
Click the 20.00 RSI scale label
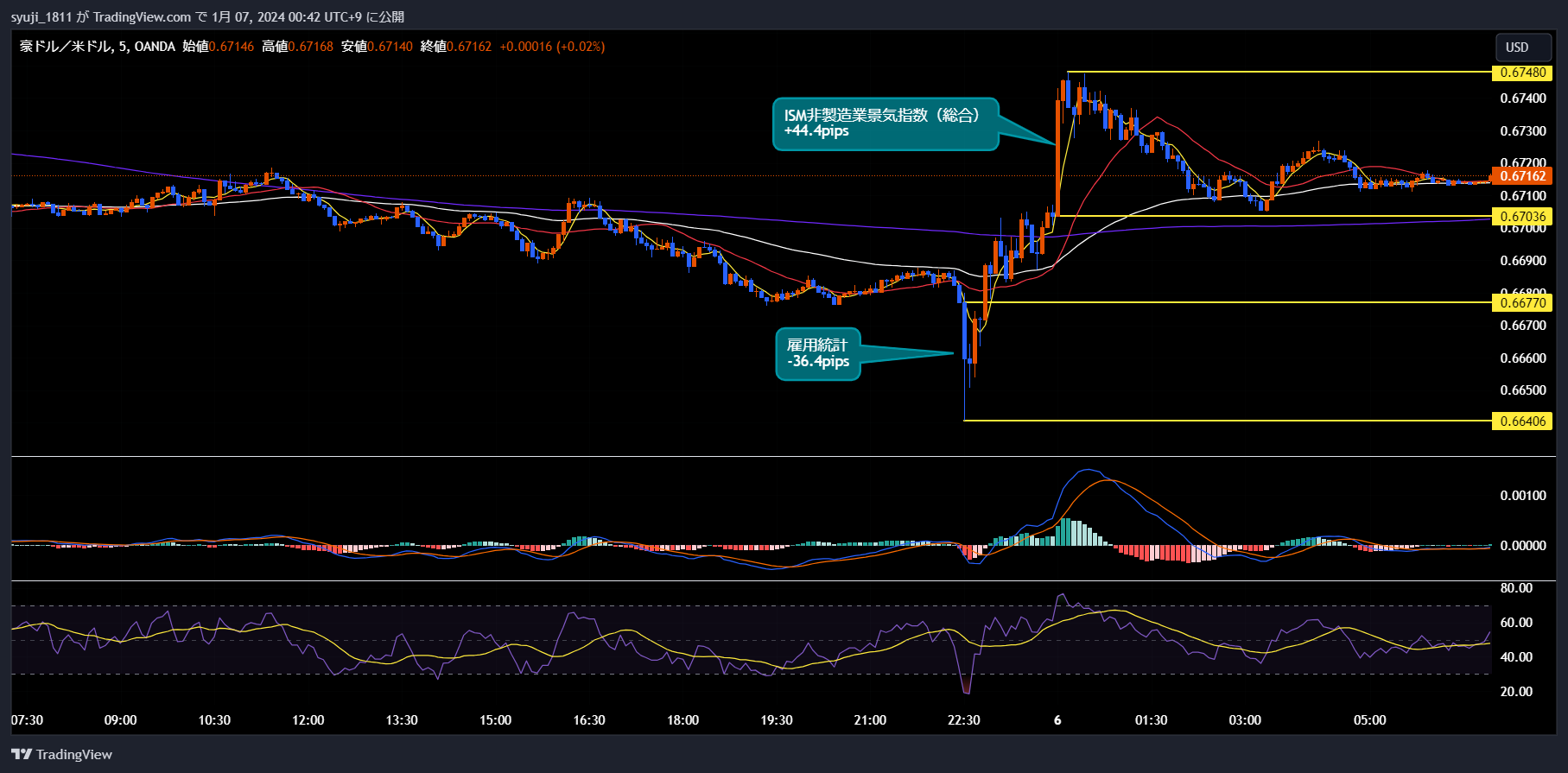point(1516,692)
